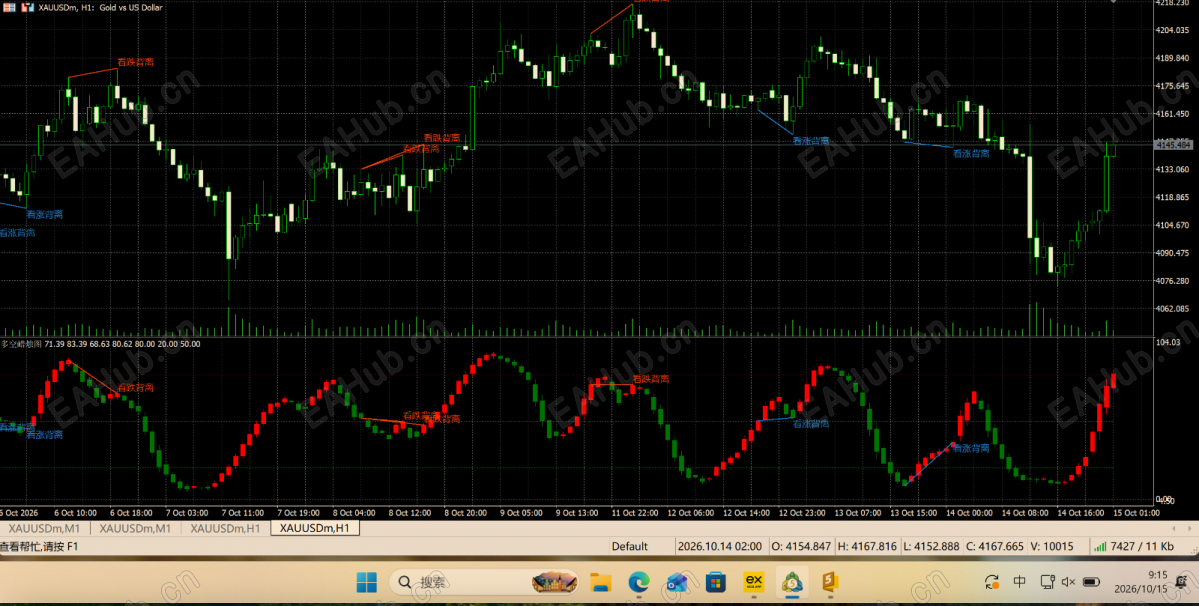This screenshot has width=1199, height=606.
Task: Switch to the first XAUUSDm,M1 chart tab
Action: [44, 528]
